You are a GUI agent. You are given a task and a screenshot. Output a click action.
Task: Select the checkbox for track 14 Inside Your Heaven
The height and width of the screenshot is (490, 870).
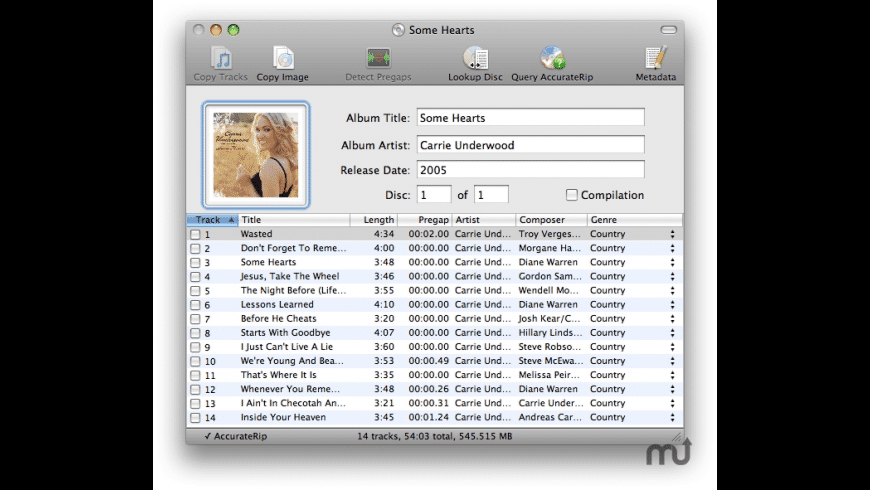tap(195, 417)
